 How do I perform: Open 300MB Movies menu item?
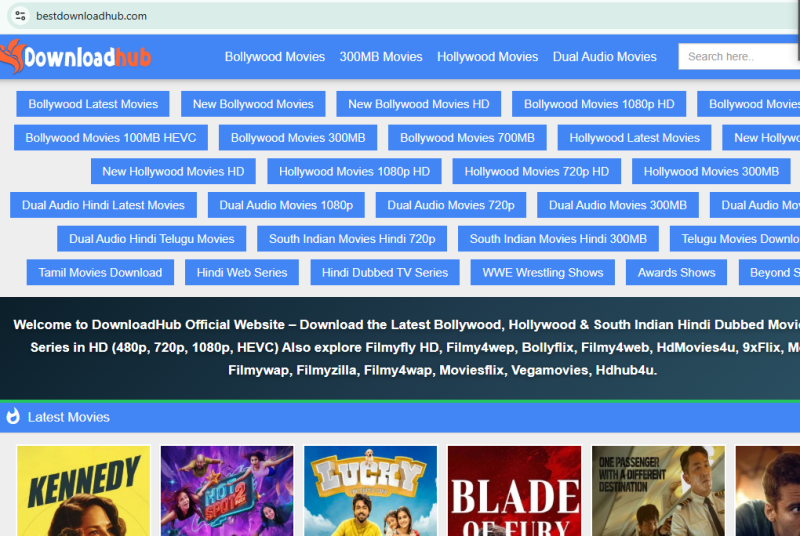[x=381, y=57]
